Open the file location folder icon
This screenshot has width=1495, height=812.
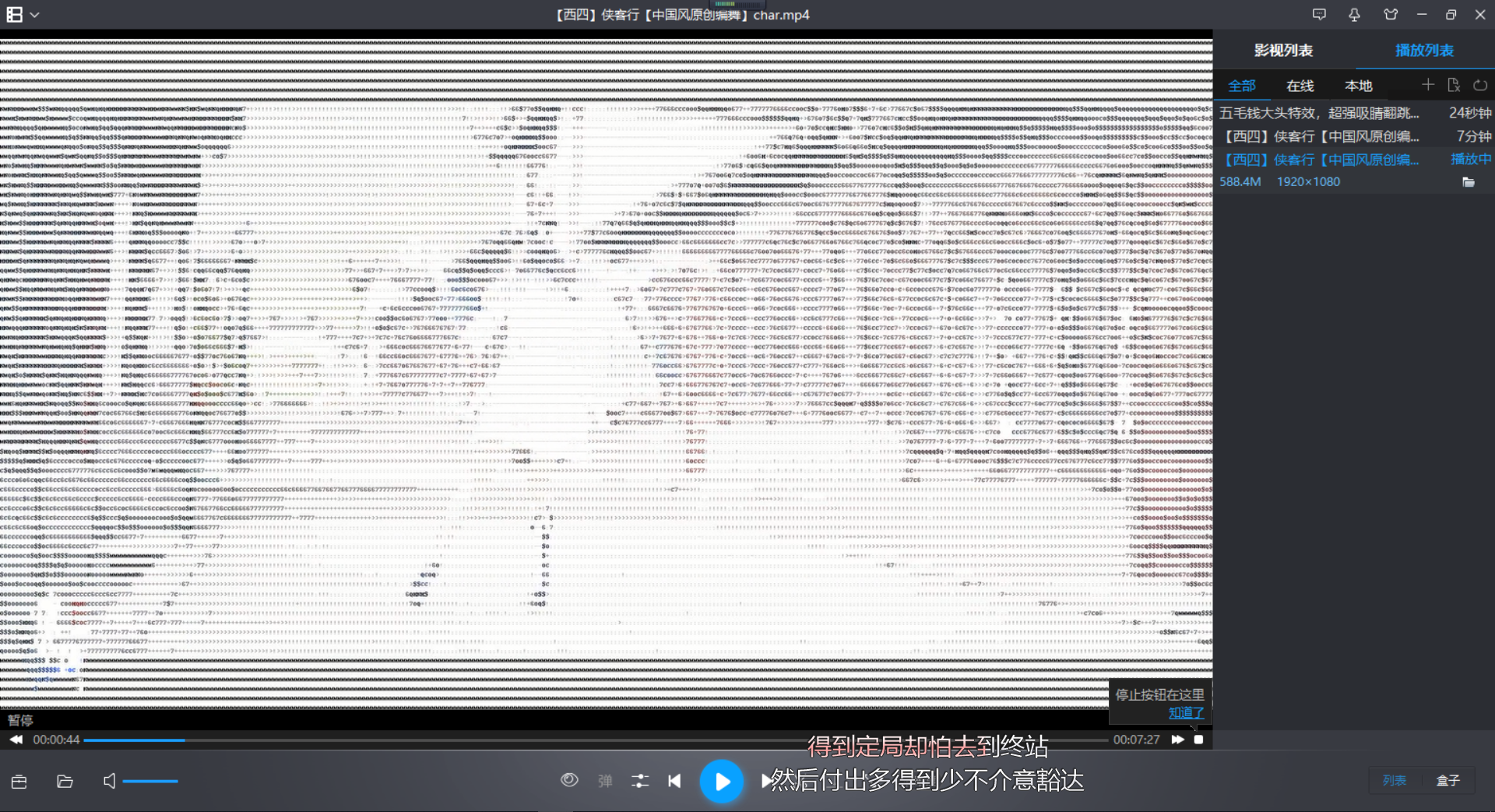tap(1469, 182)
